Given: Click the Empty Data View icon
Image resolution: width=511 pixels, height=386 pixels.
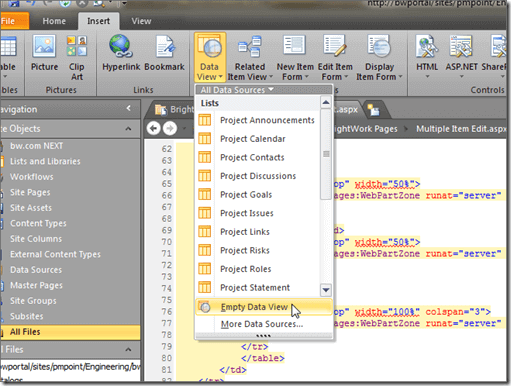Looking at the screenshot, I should 205,307.
